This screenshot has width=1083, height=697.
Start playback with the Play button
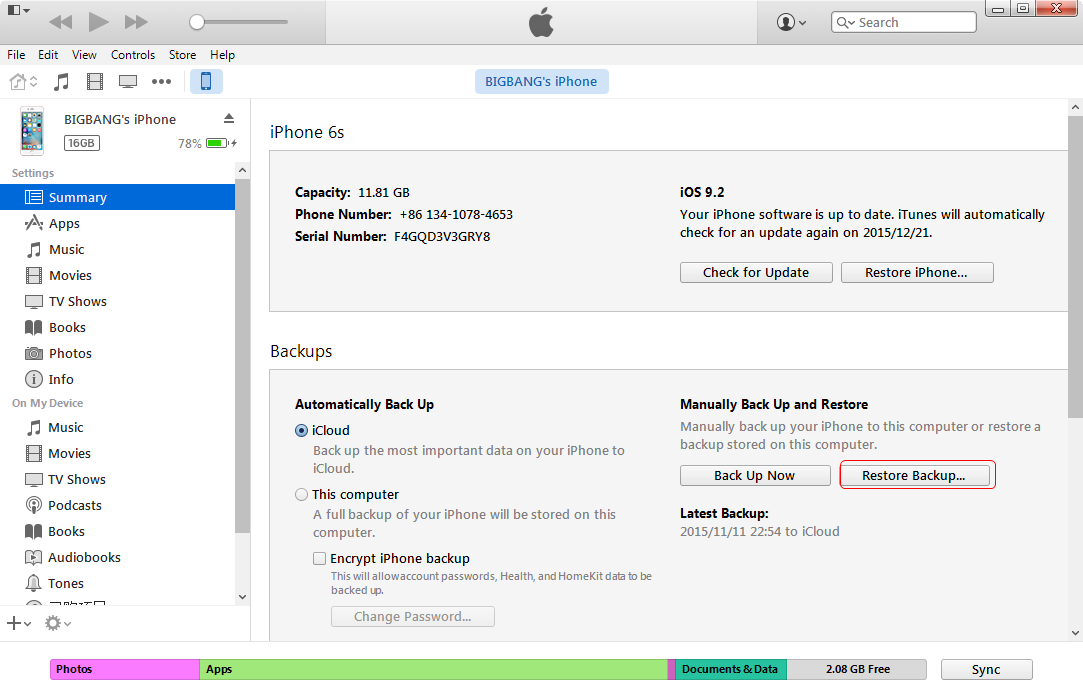(98, 22)
